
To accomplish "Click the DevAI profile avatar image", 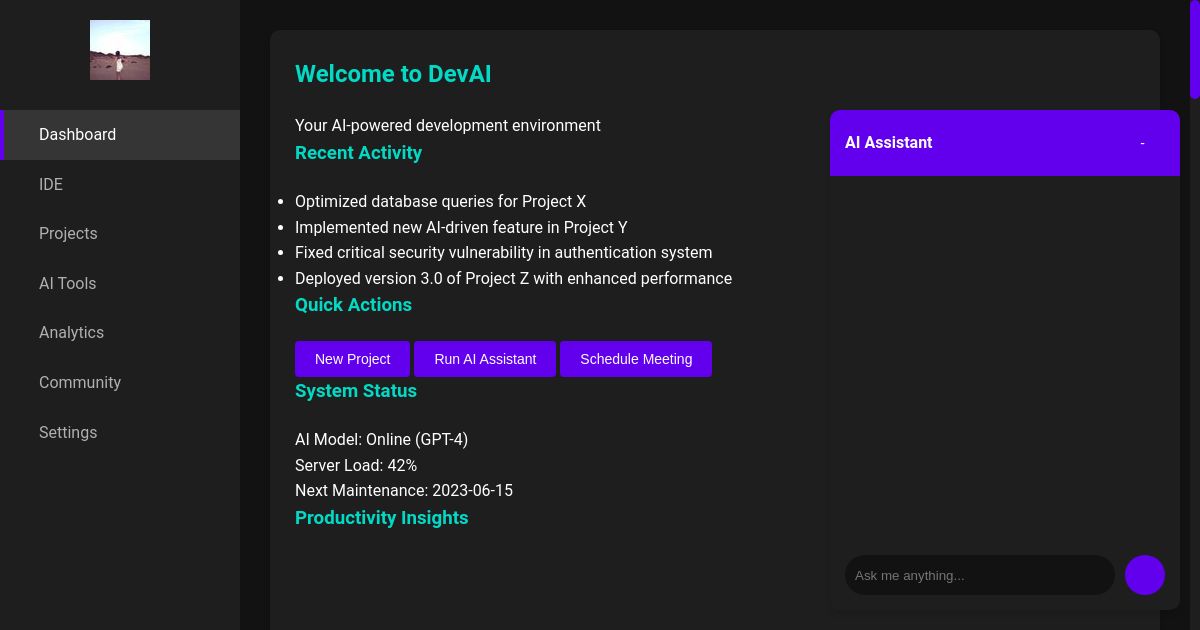I will (x=120, y=50).
